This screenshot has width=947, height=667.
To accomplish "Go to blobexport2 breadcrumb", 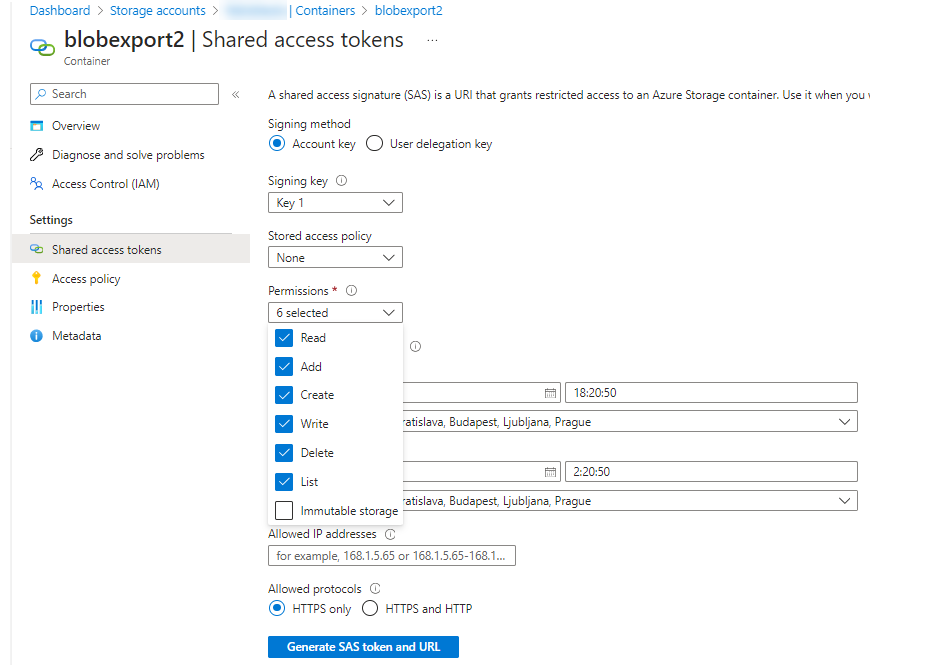I will coord(408,11).
